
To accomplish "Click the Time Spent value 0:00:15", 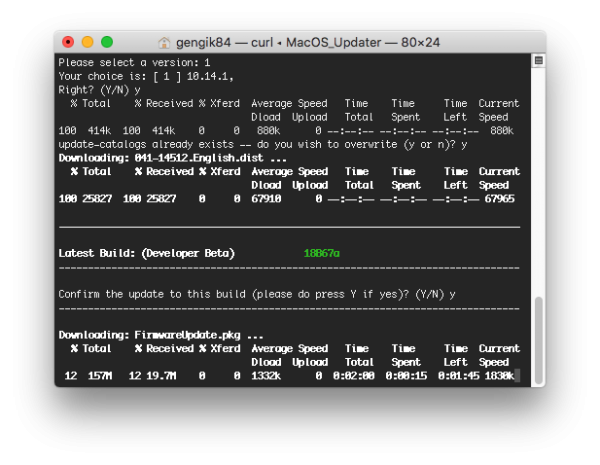I will 406,376.
